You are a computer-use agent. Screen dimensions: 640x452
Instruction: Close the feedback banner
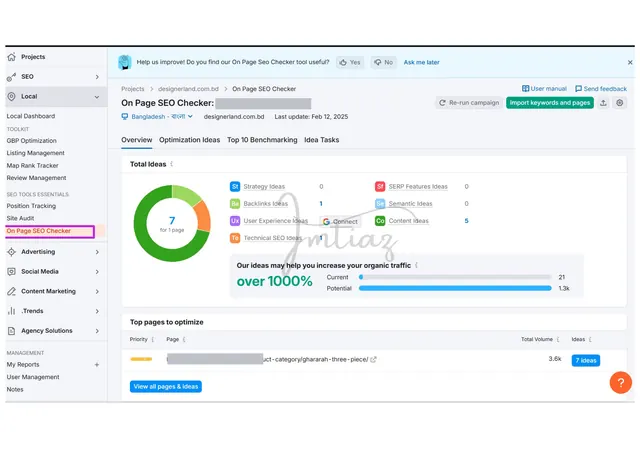(x=630, y=62)
